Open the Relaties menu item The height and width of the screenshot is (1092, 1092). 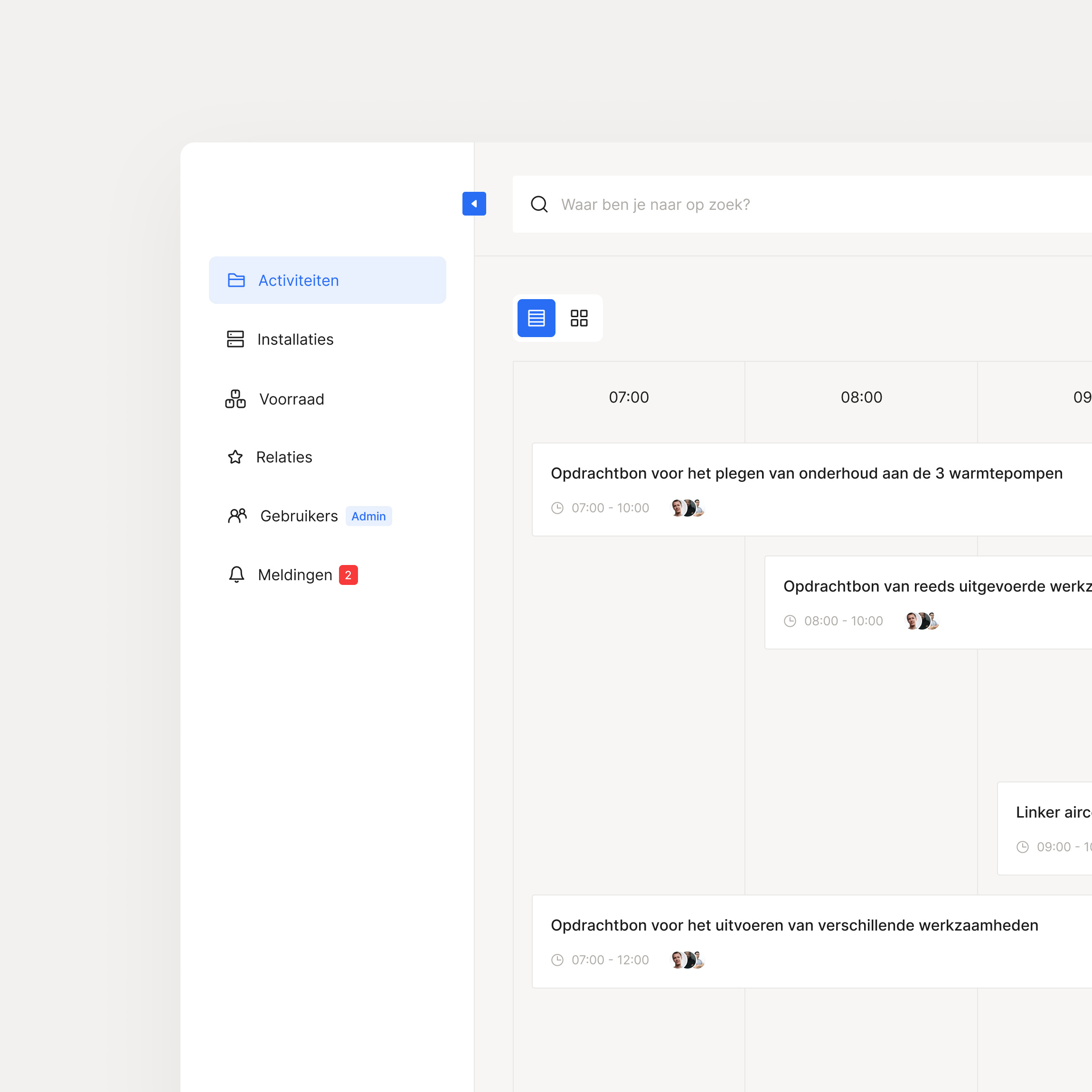(284, 457)
